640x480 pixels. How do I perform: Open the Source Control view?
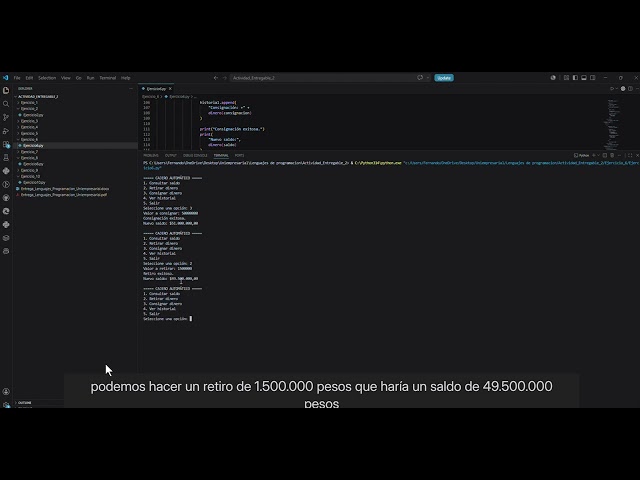pos(6,118)
